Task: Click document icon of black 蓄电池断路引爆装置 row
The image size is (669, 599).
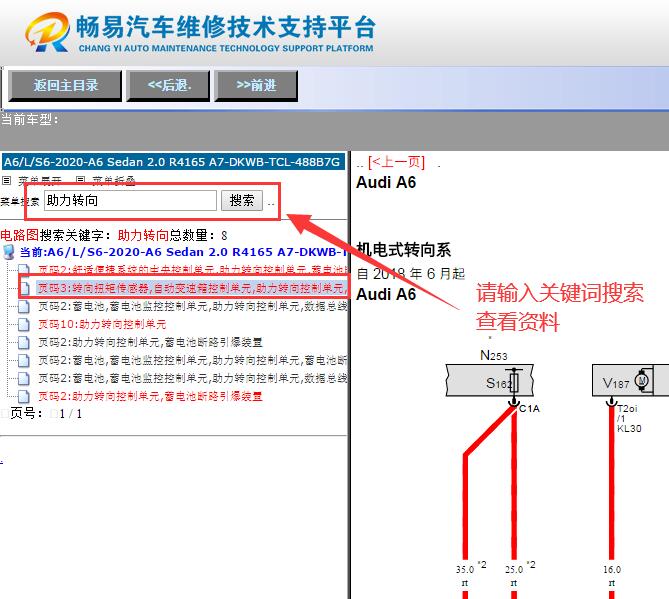Action: point(24,343)
